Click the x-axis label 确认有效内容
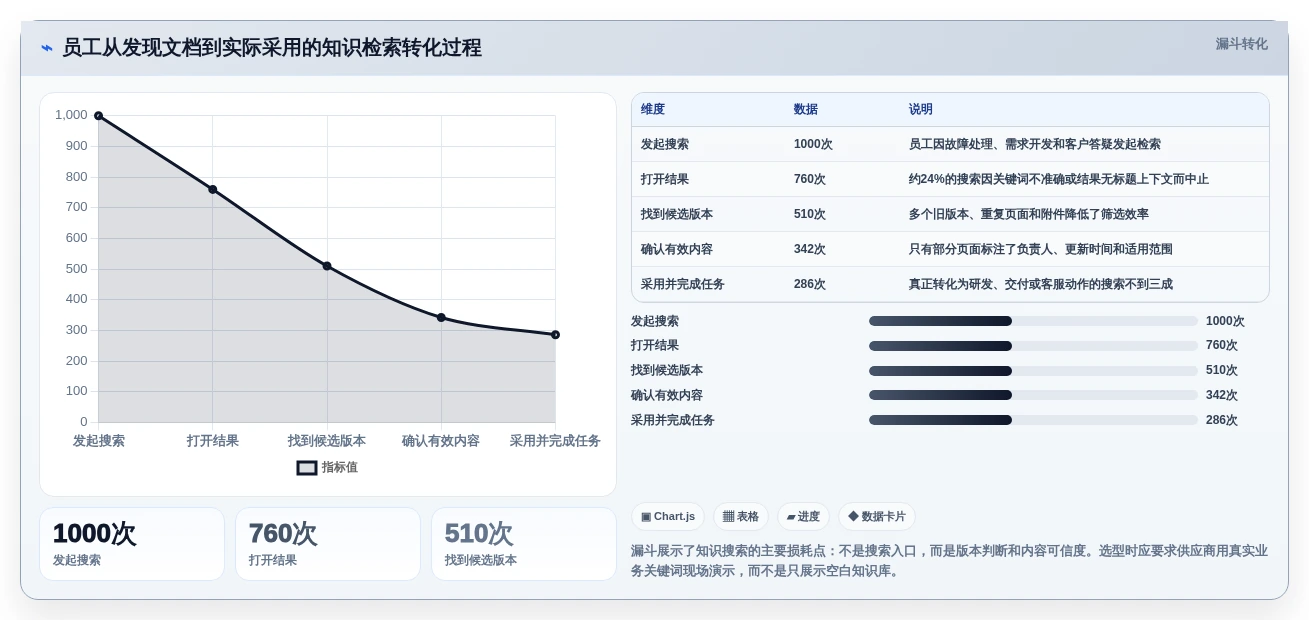The height and width of the screenshot is (620, 1309). pyautogui.click(x=441, y=441)
